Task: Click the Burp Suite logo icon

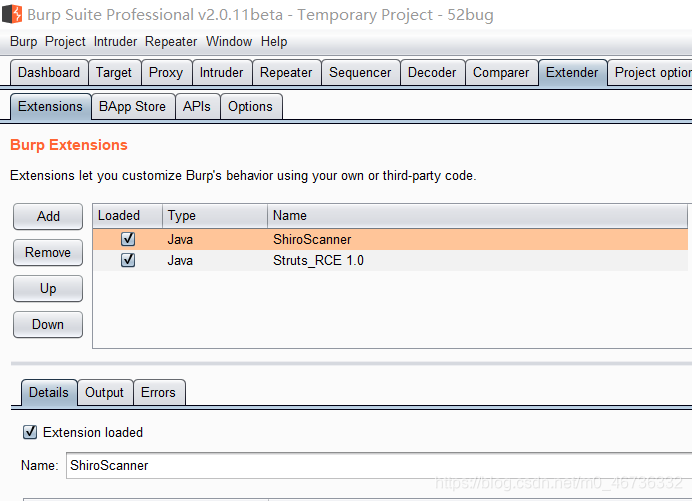Action: pos(12,14)
